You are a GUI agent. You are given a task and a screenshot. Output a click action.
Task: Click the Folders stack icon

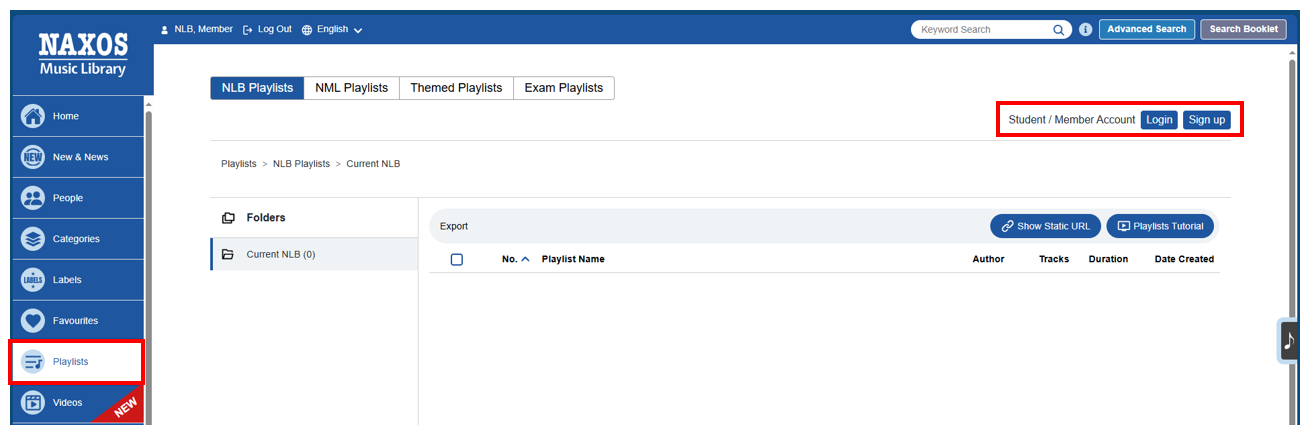point(228,218)
